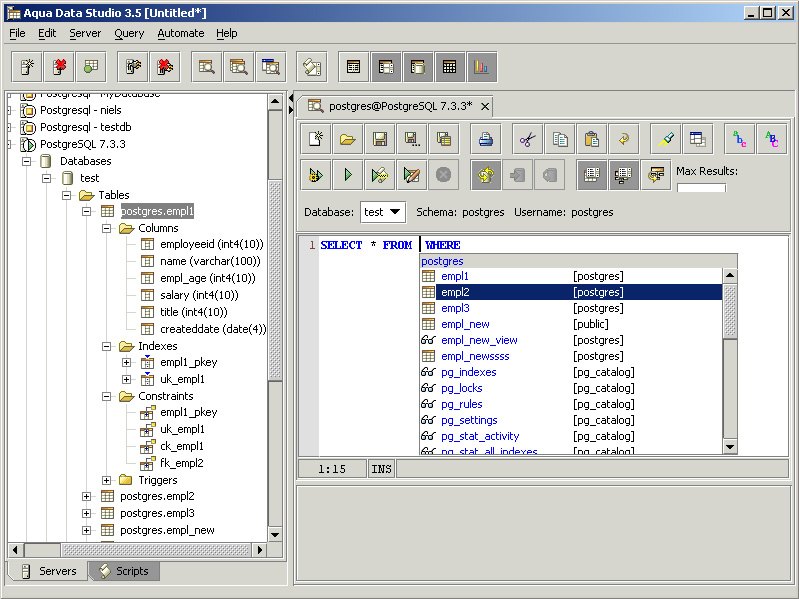
Task: Click down arrow of autocomplete list scrollbar
Action: (x=729, y=447)
